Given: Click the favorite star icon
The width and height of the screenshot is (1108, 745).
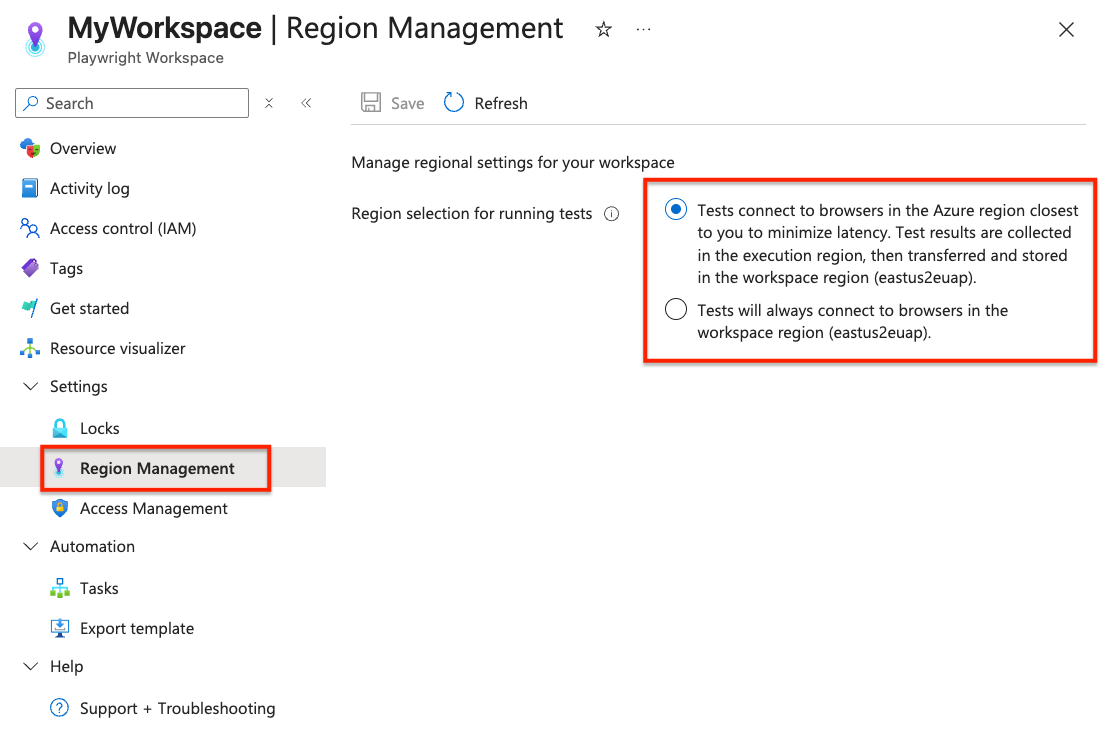Looking at the screenshot, I should [x=603, y=30].
